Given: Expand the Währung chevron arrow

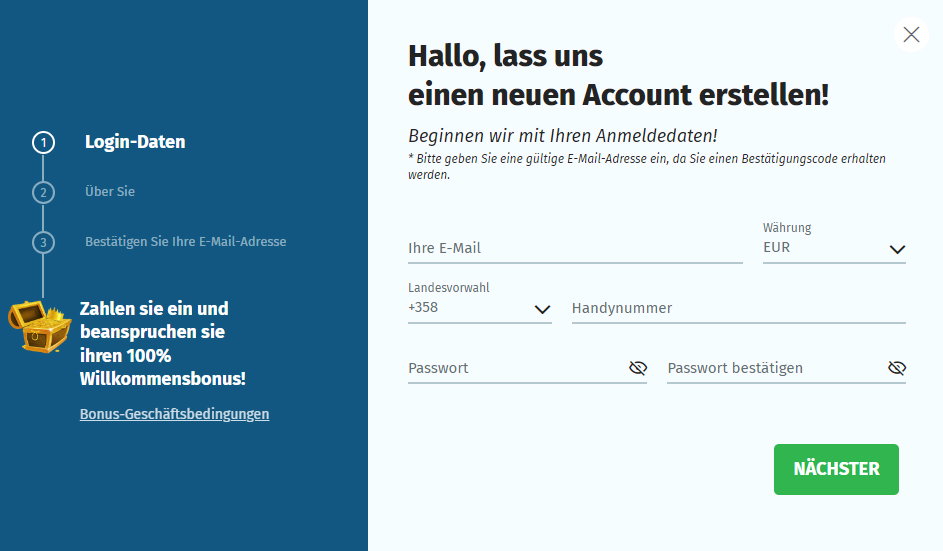Looking at the screenshot, I should click(897, 249).
